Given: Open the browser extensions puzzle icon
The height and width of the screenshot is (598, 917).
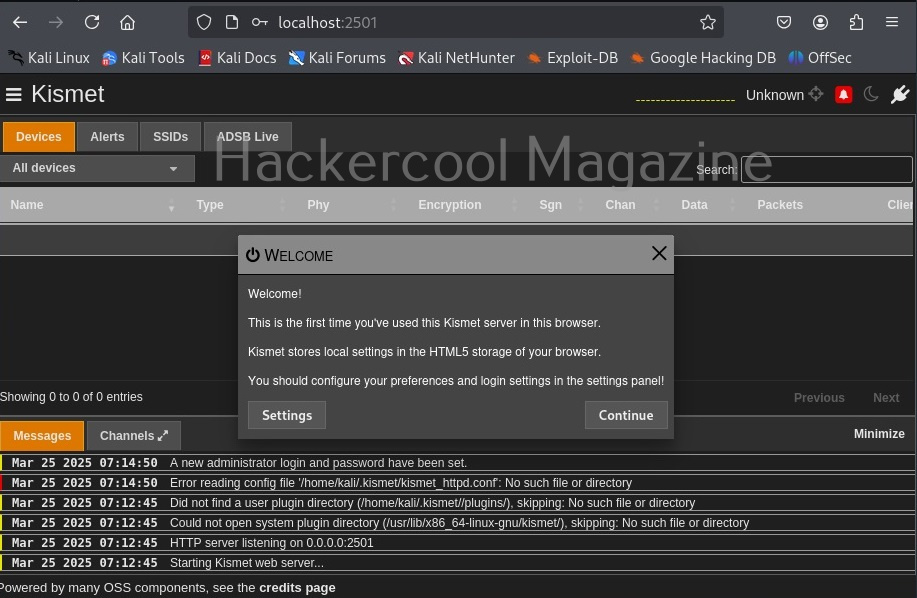Looking at the screenshot, I should click(x=856, y=22).
